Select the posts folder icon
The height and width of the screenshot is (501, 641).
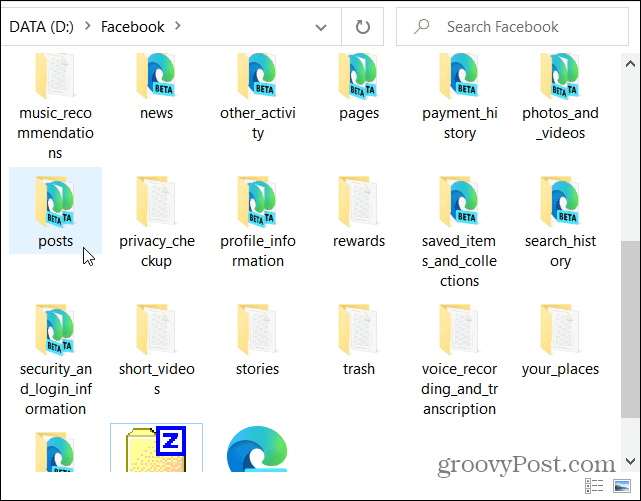[55, 202]
